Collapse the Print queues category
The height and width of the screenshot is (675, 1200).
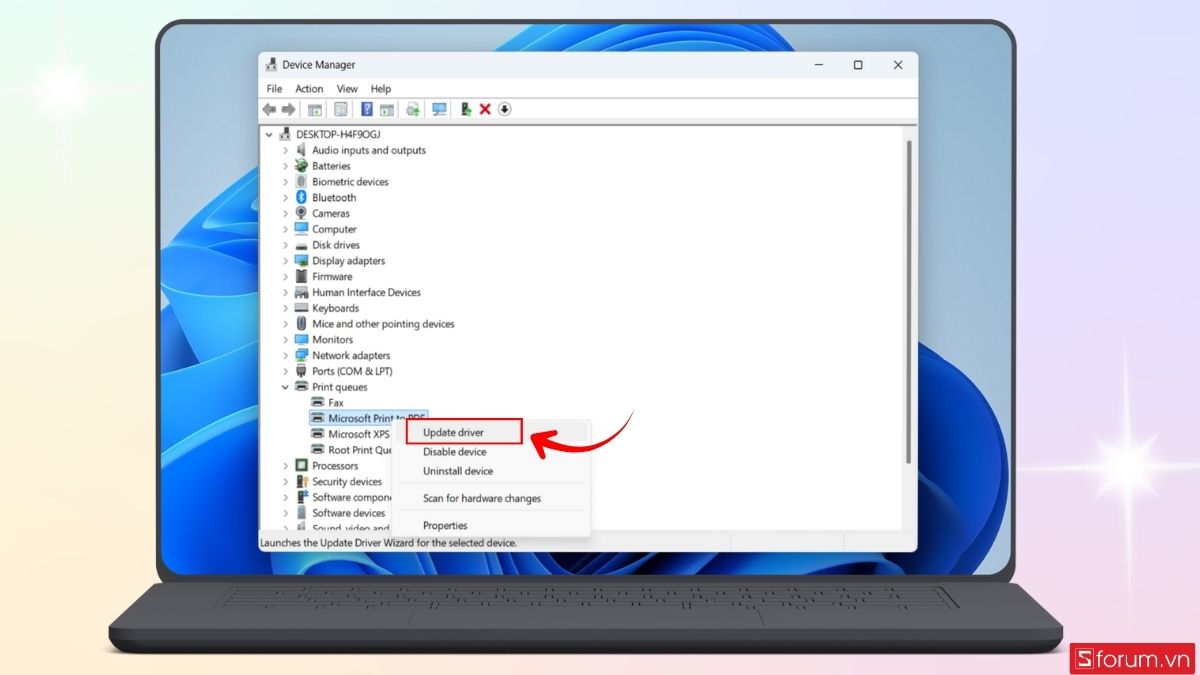click(x=285, y=387)
